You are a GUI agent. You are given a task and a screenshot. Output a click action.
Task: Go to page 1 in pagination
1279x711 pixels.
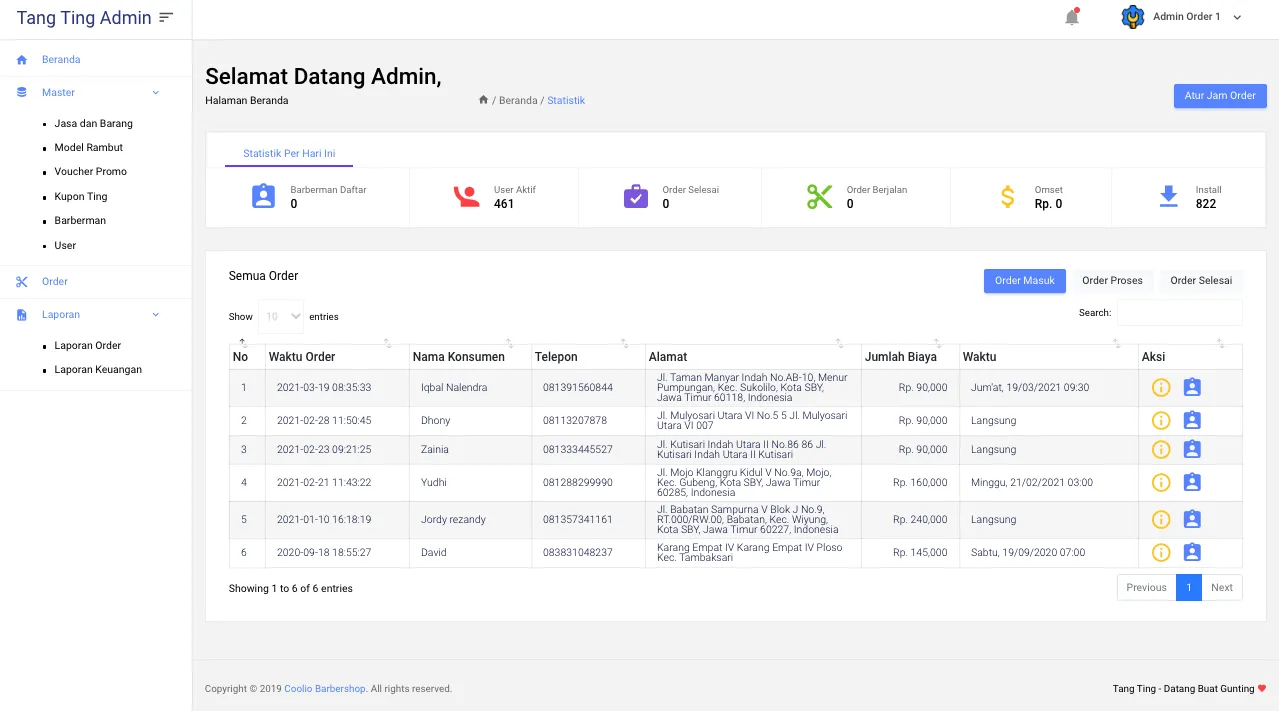tap(1188, 588)
